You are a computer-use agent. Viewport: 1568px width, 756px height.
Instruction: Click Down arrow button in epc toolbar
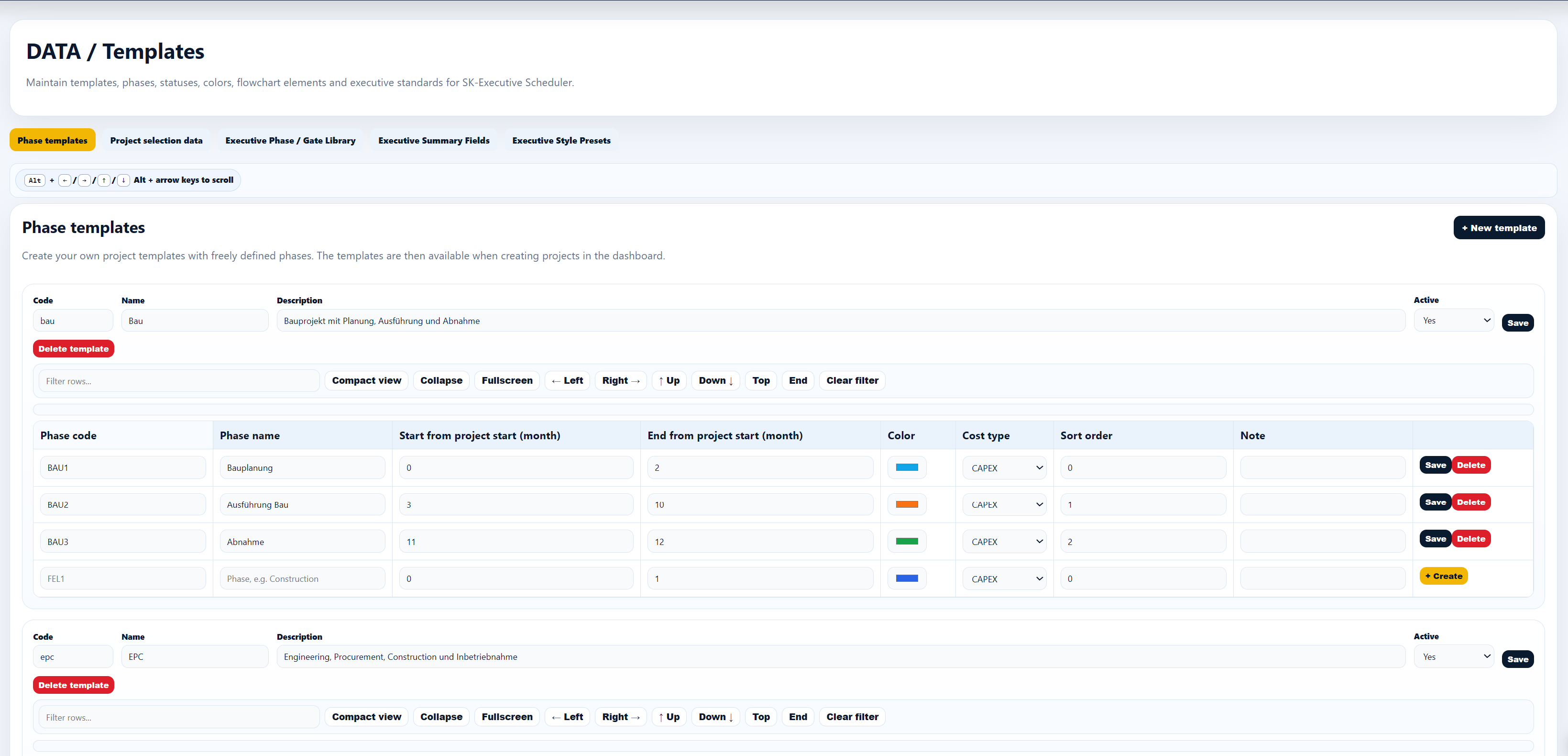pyautogui.click(x=716, y=716)
